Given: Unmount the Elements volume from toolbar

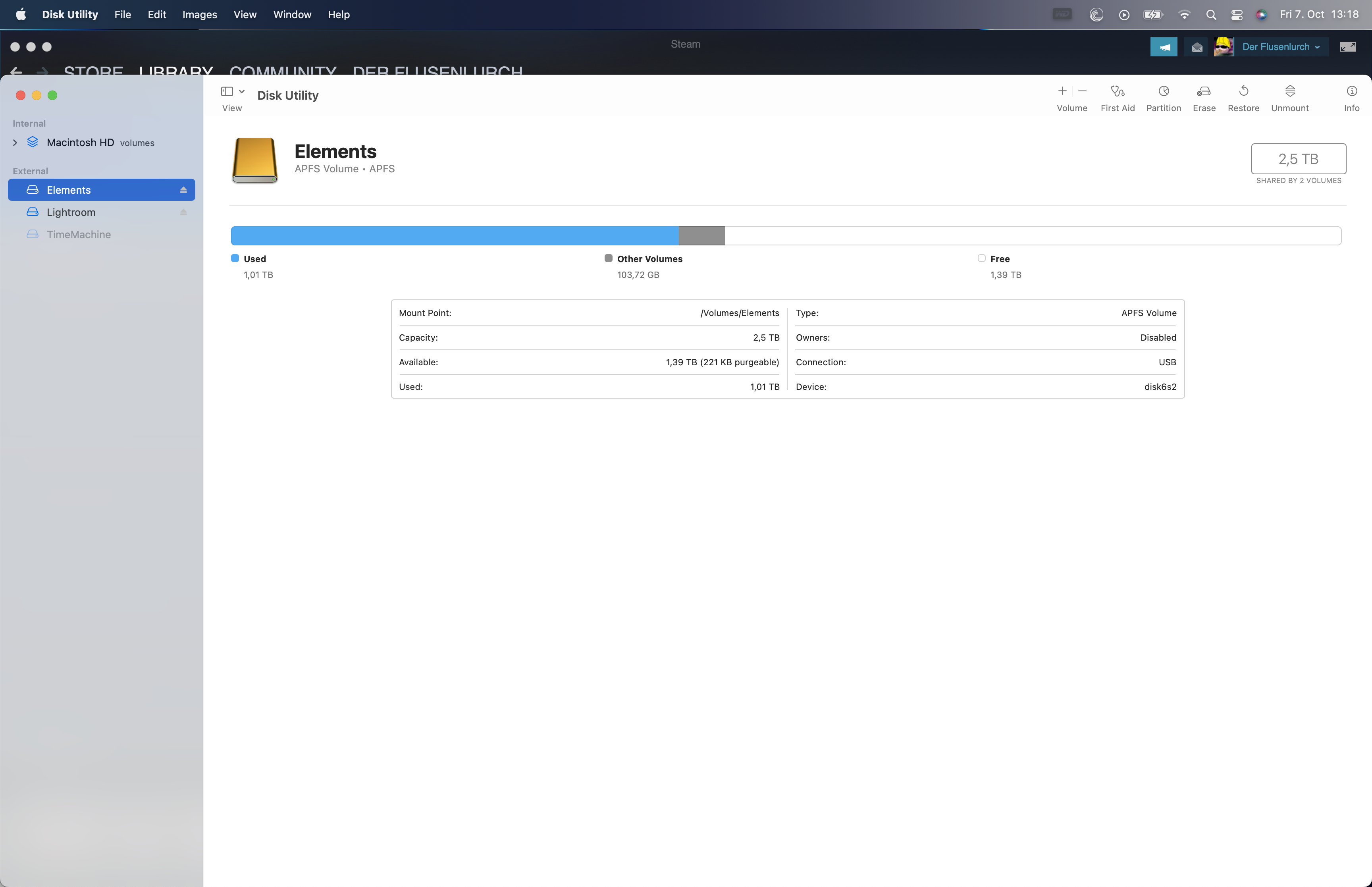Looking at the screenshot, I should 1290,92.
